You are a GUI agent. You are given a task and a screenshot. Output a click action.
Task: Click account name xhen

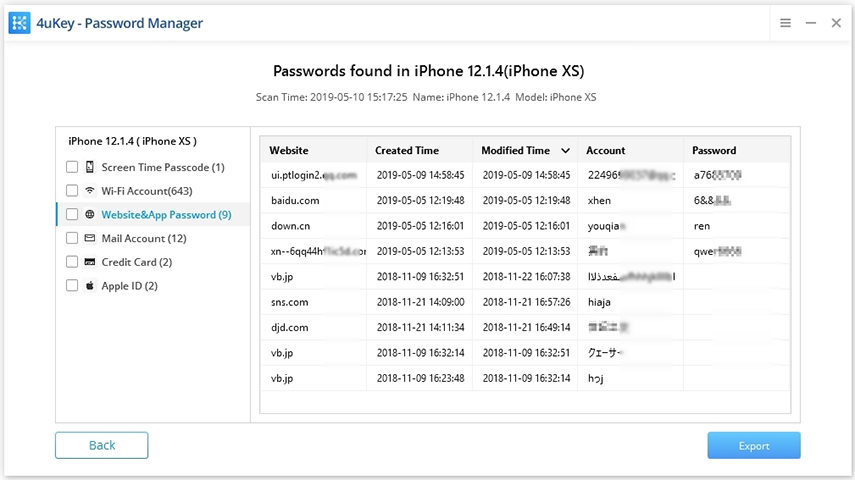pyautogui.click(x=599, y=201)
